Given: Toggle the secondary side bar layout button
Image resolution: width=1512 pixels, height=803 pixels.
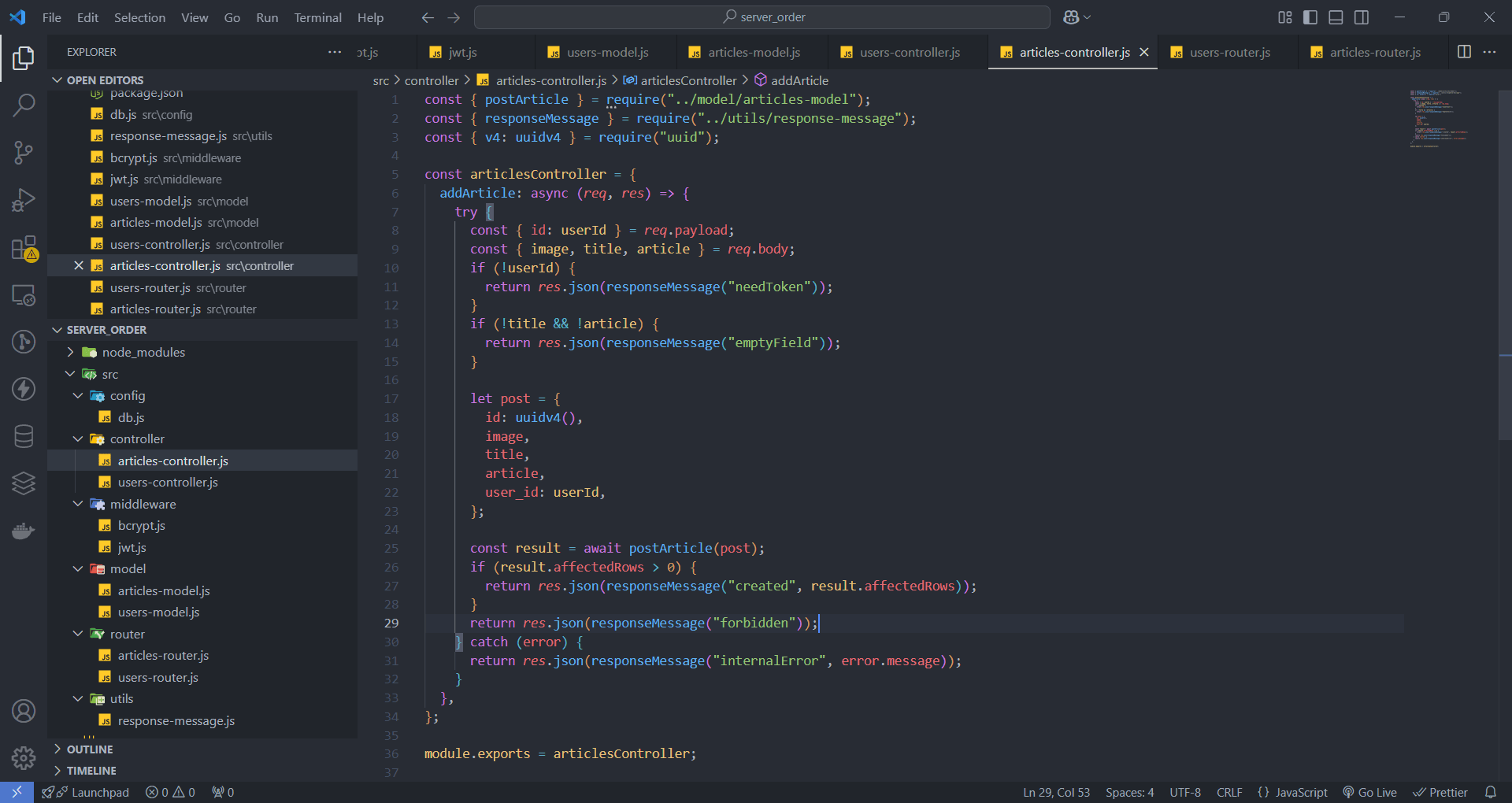Looking at the screenshot, I should (1362, 17).
